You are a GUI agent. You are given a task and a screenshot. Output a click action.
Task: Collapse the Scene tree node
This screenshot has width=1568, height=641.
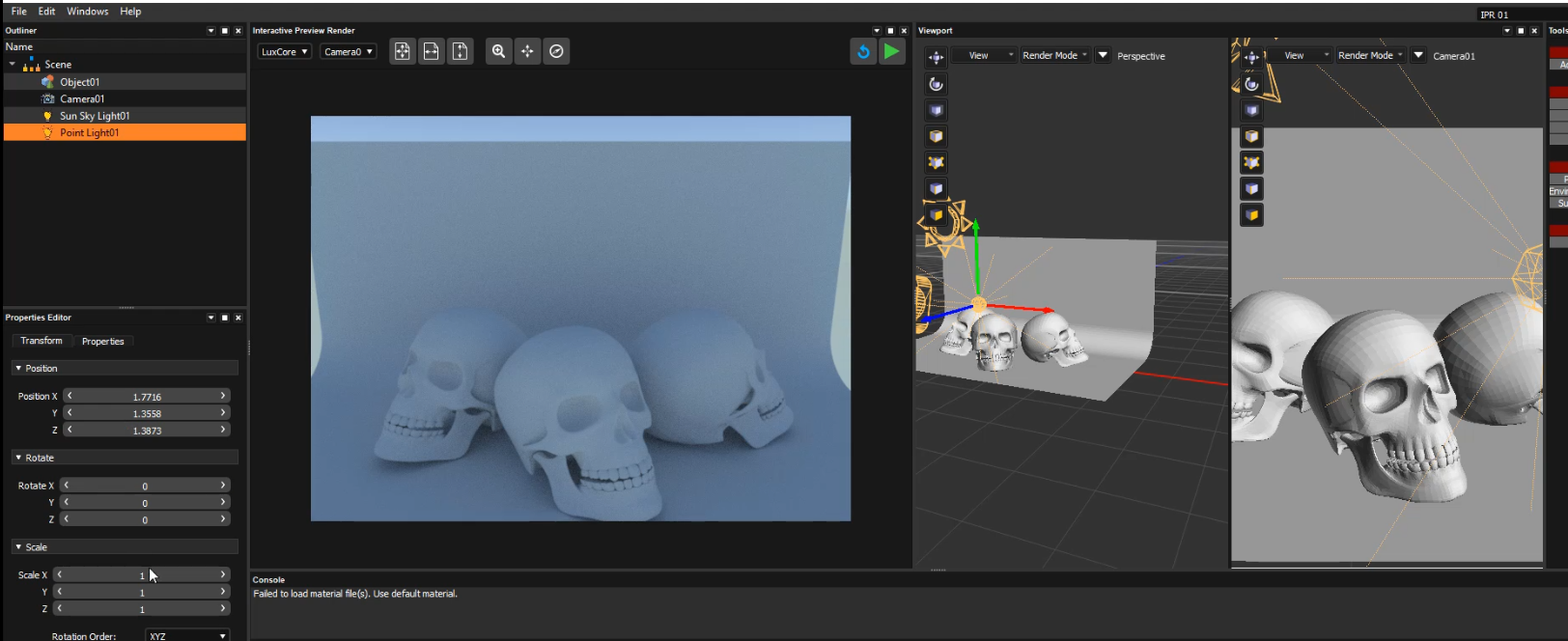13,65
